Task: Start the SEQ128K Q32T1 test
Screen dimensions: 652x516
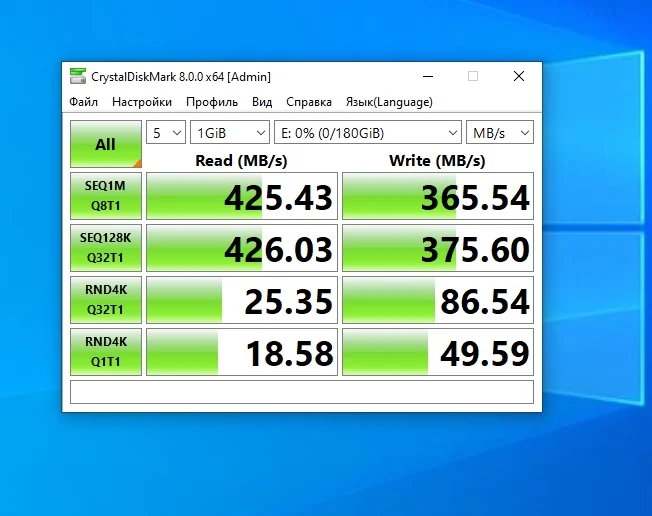Action: pyautogui.click(x=106, y=248)
